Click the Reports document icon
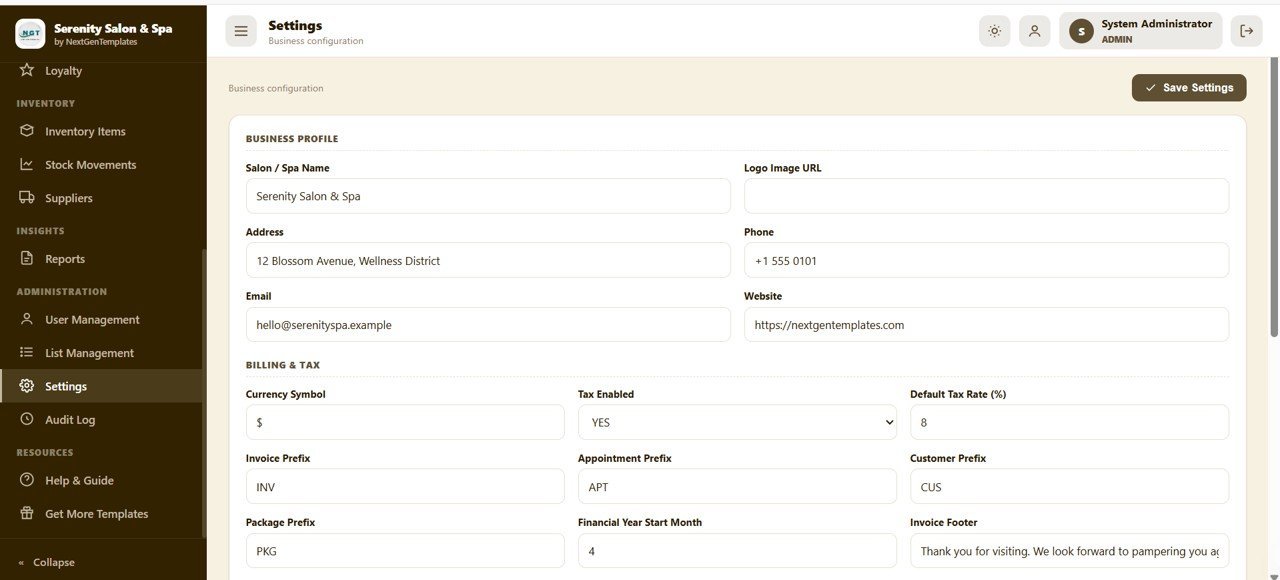The width and height of the screenshot is (1280, 580). click(27, 258)
